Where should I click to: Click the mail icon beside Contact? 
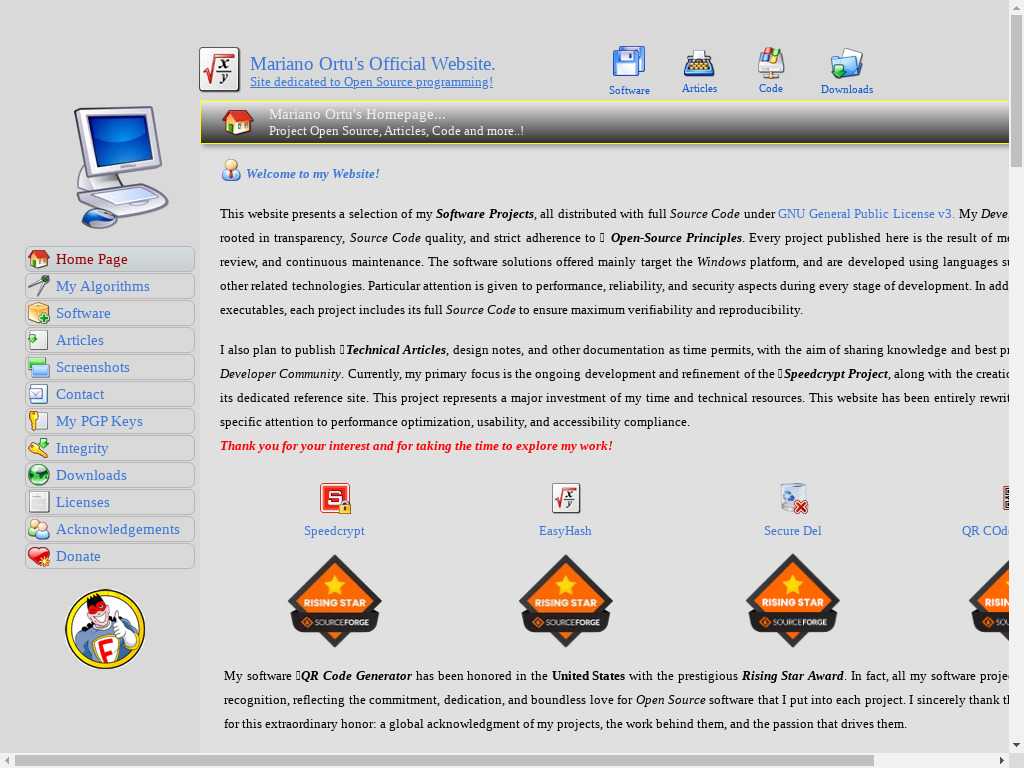pos(38,394)
